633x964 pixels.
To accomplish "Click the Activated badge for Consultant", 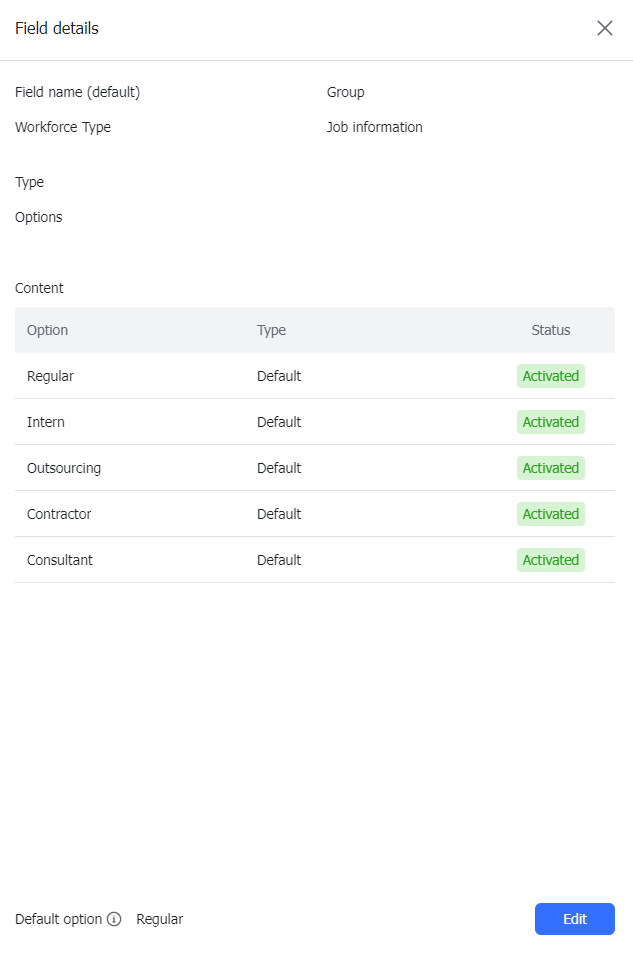I will pyautogui.click(x=550, y=560).
